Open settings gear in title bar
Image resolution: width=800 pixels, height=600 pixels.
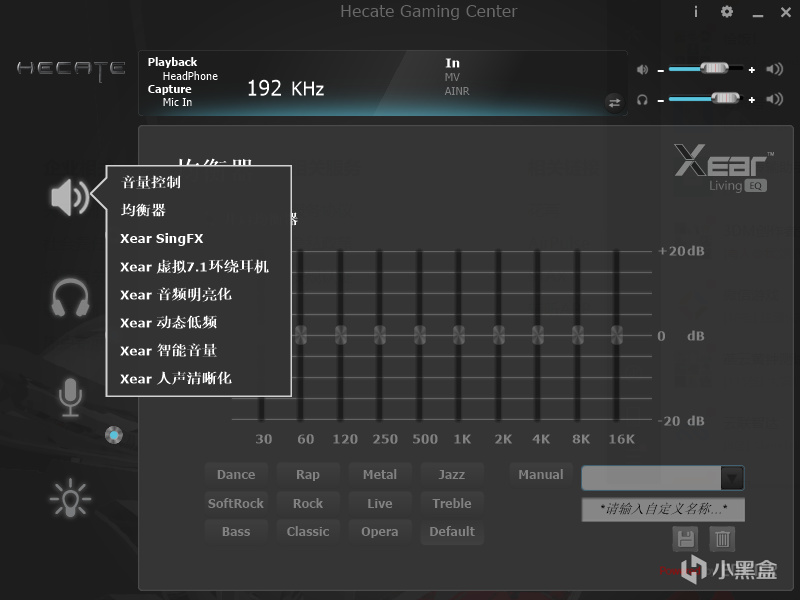pyautogui.click(x=727, y=11)
